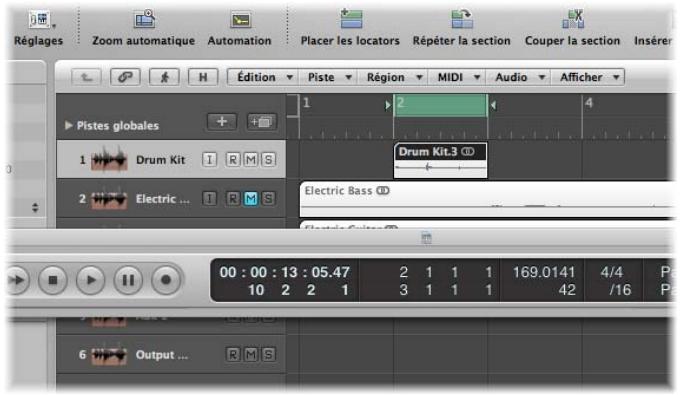Toggle the Automation toolbar icon
682x395 pixels.
click(240, 20)
